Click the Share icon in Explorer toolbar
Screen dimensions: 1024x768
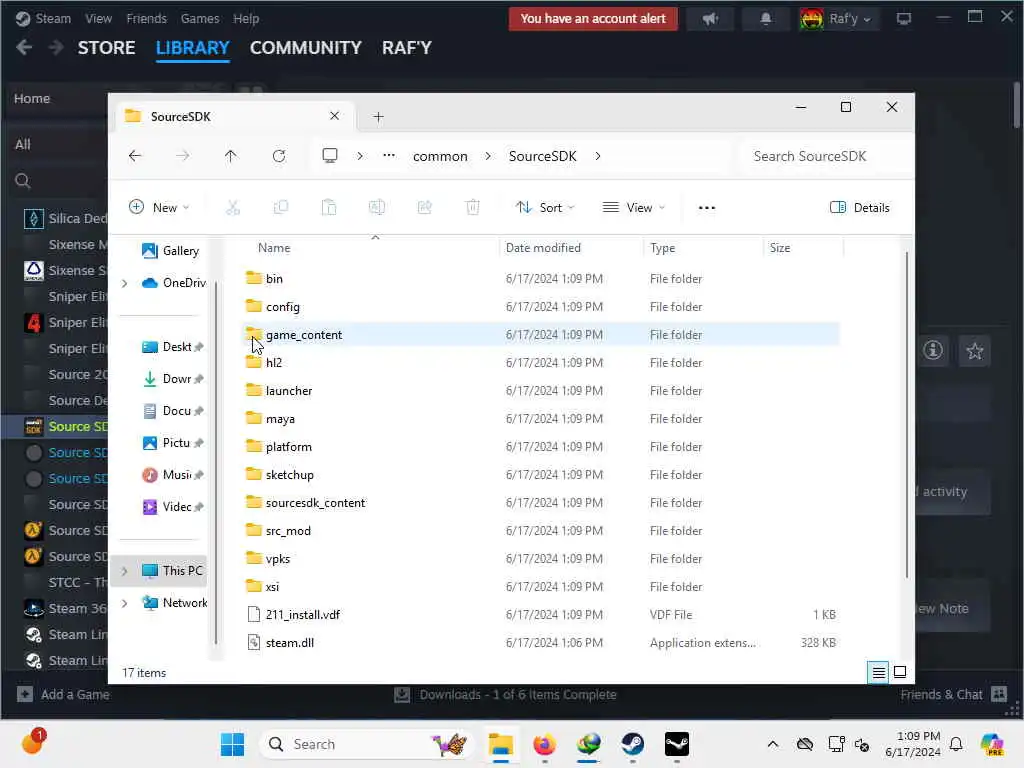coord(424,208)
